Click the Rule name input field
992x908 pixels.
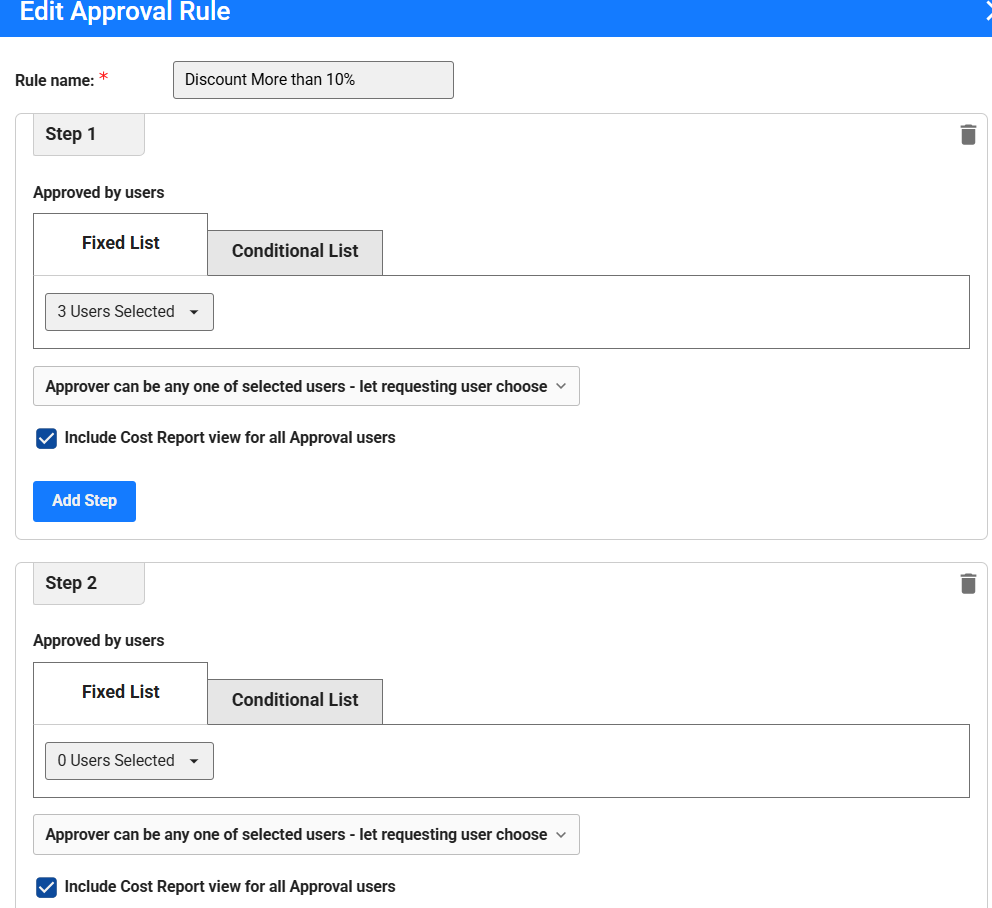tap(313, 80)
